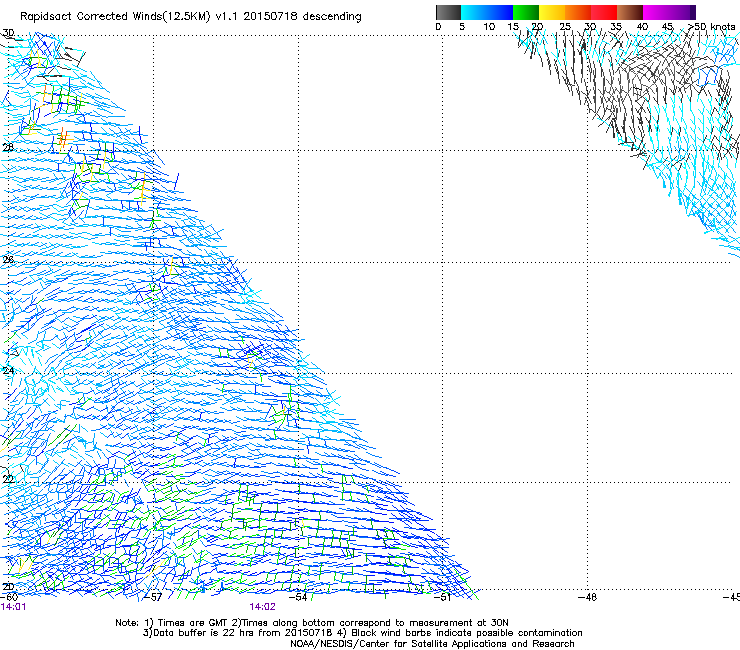740x650 pixels.
Task: Click the legend label '40'
Action: [642, 27]
